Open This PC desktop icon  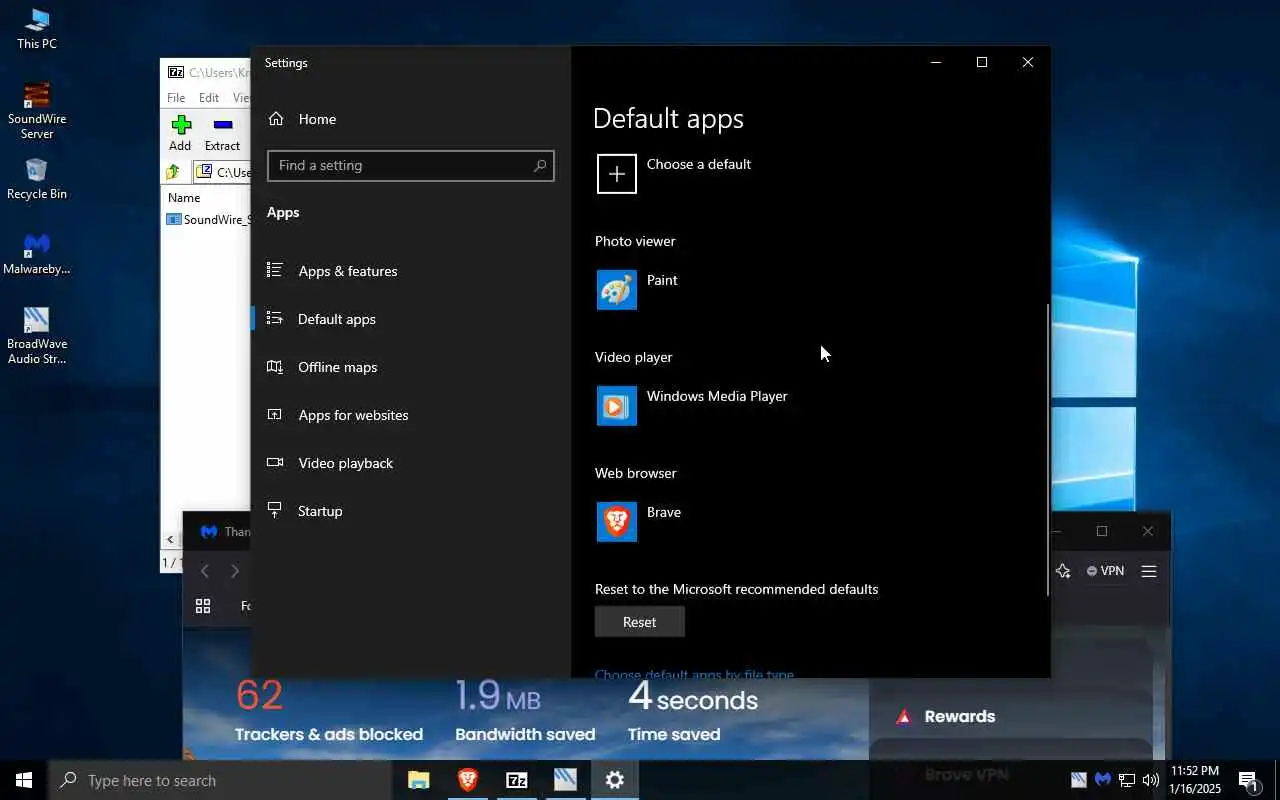point(37,28)
